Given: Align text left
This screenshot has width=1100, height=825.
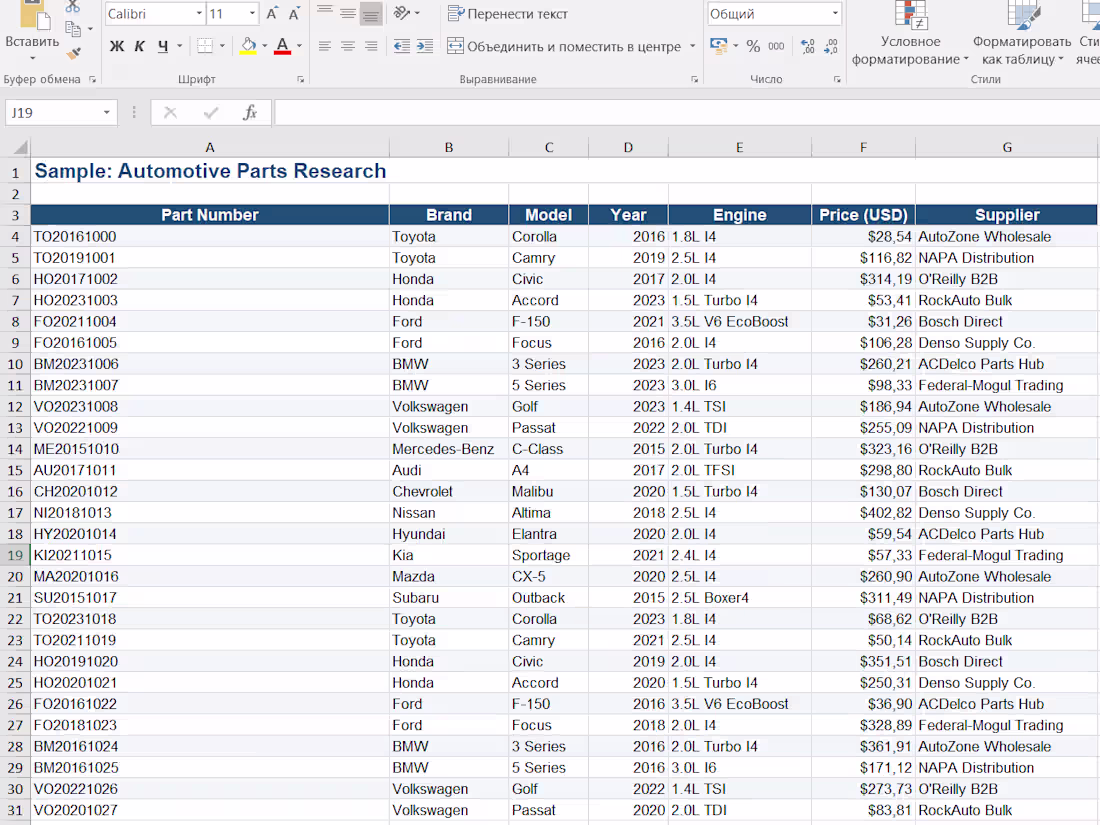Looking at the screenshot, I should (x=325, y=46).
